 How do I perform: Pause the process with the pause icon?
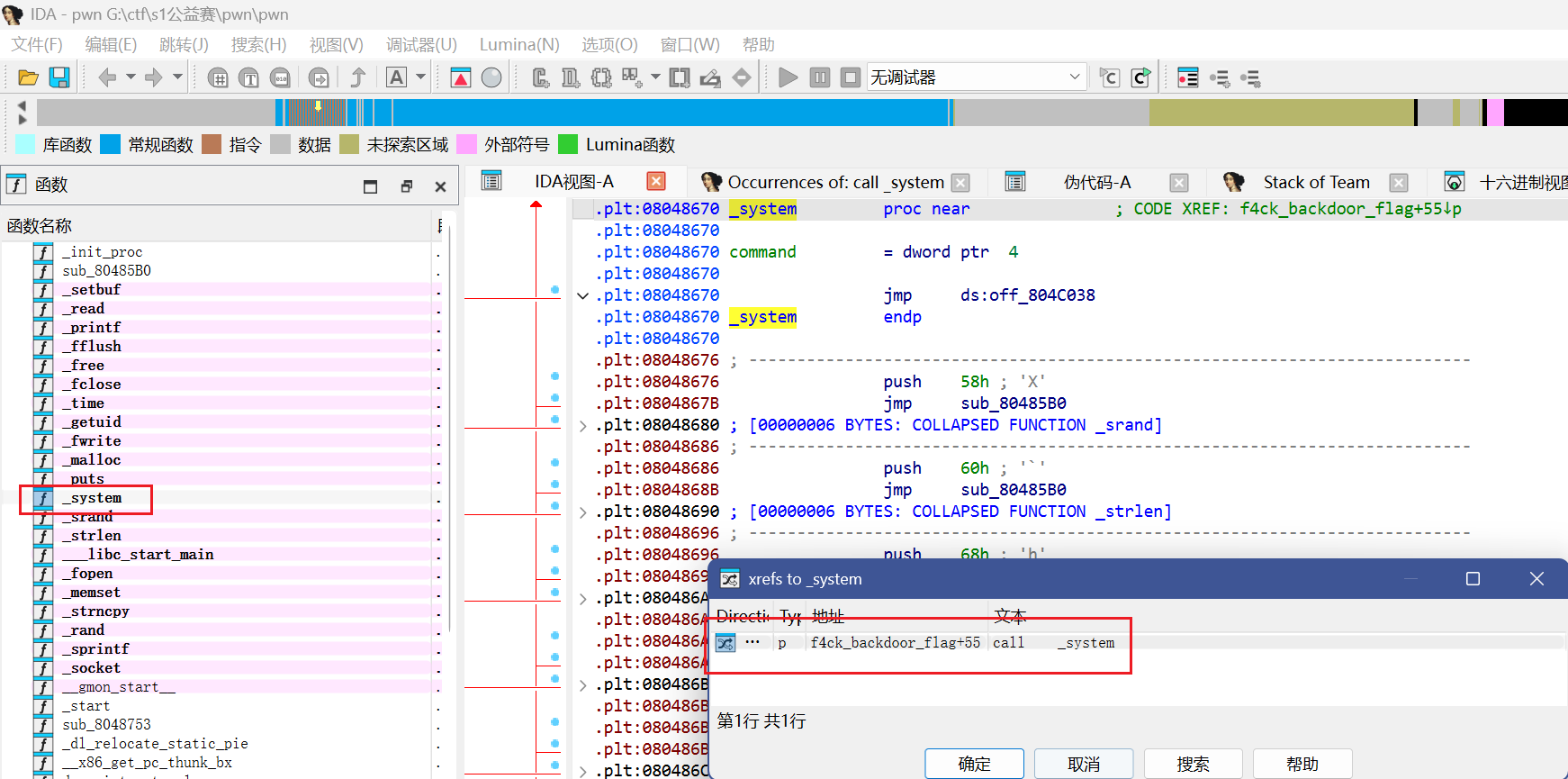819,77
